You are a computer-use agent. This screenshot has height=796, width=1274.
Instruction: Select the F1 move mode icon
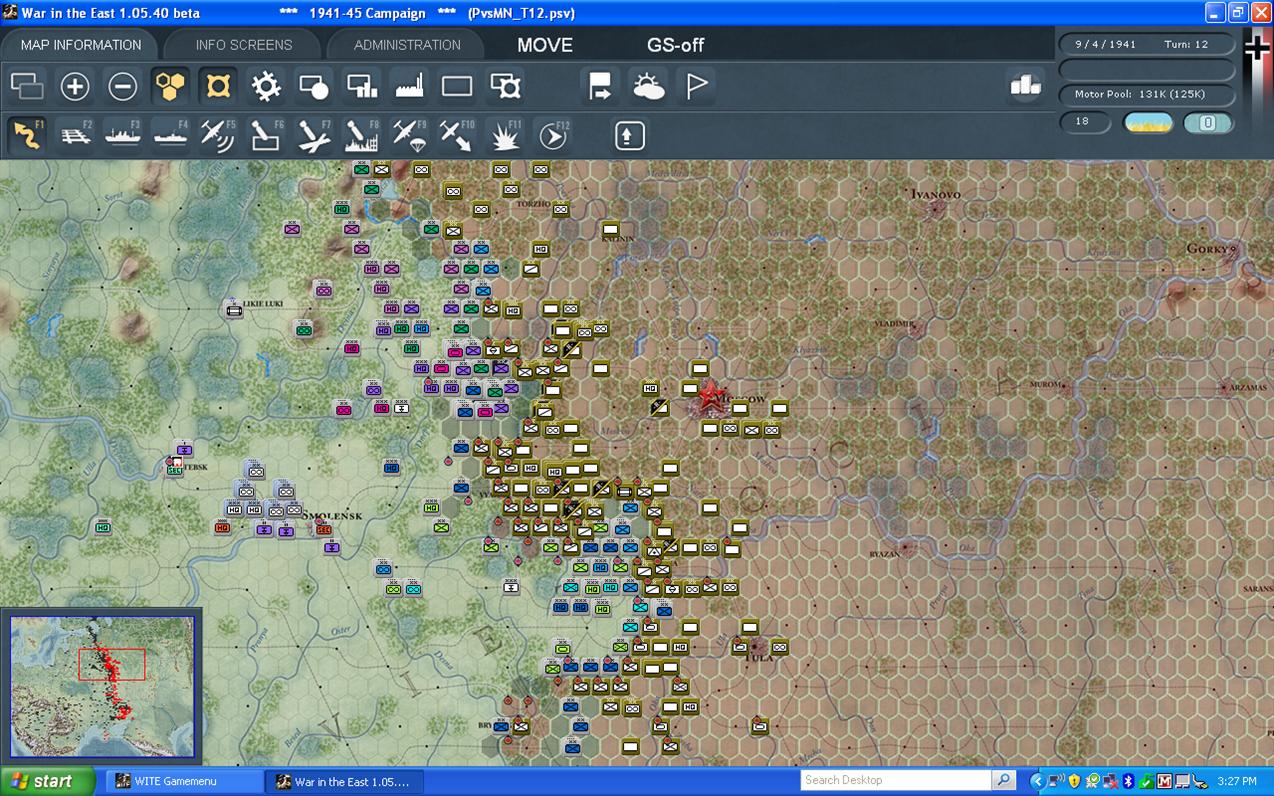(27, 135)
